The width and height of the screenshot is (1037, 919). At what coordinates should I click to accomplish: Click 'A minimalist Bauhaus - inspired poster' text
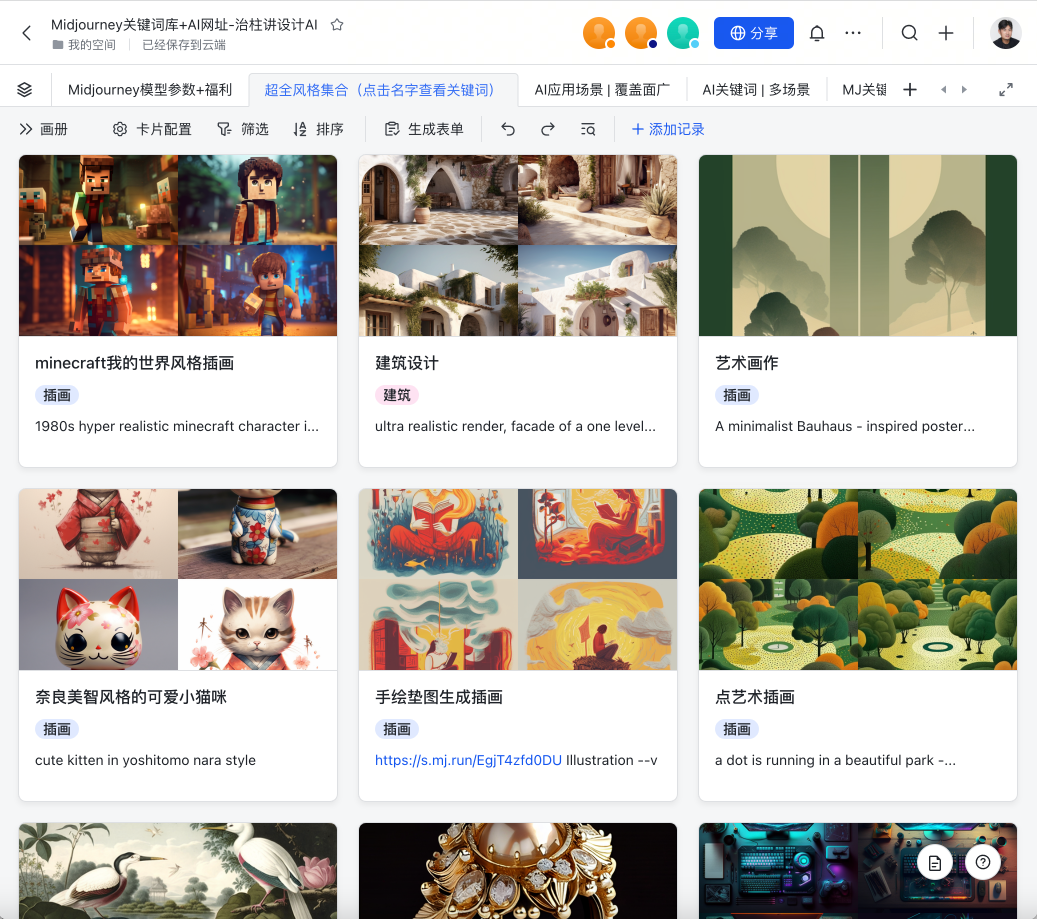(x=845, y=426)
